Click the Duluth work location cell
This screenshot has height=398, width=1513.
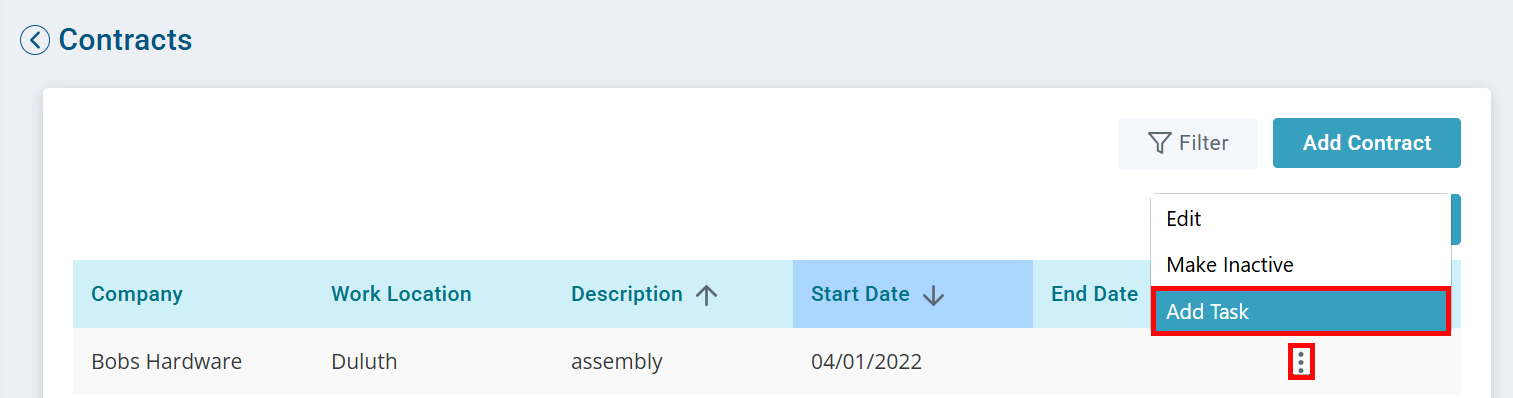[364, 361]
